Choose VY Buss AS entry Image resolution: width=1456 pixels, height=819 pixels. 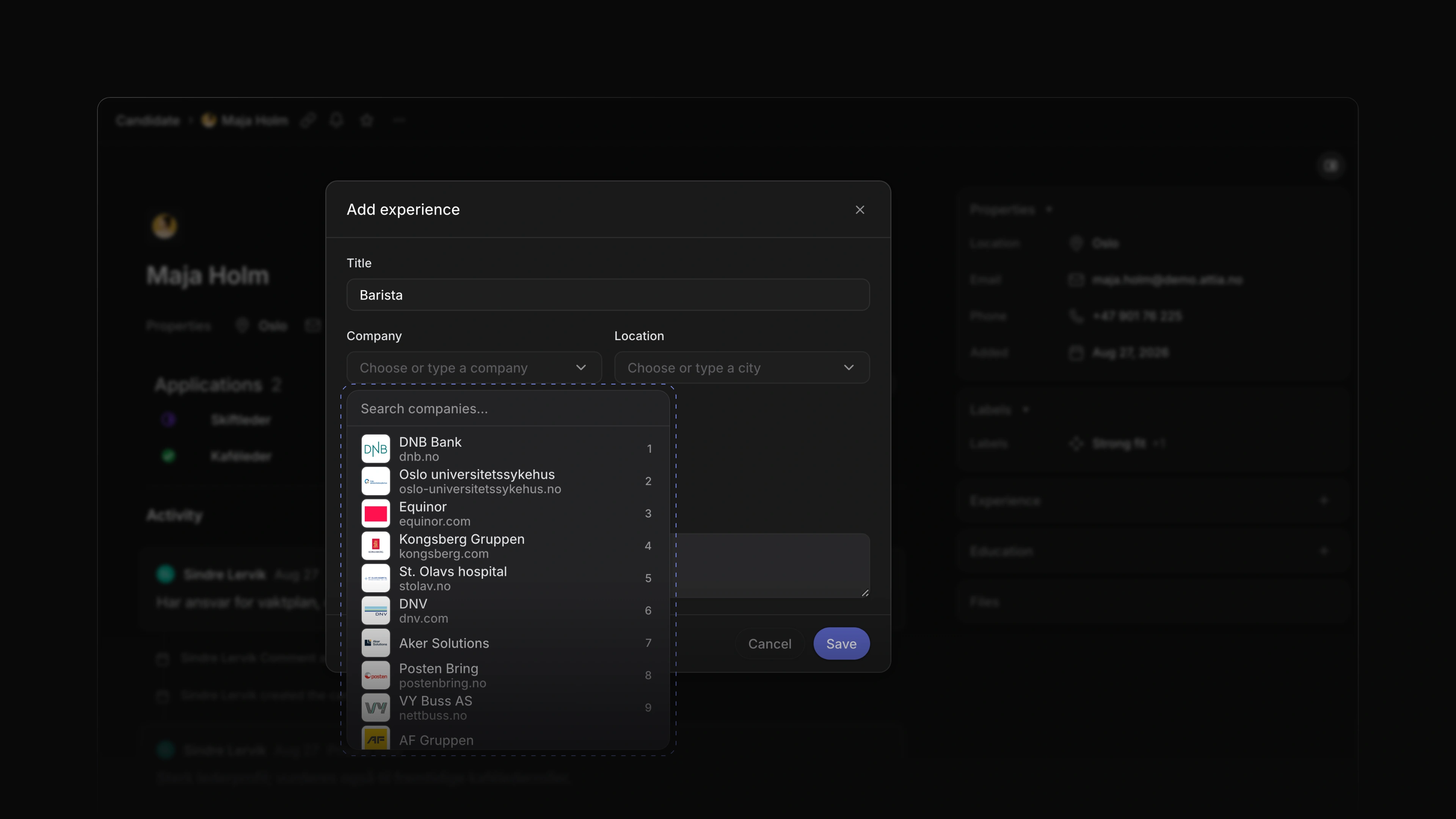508,708
